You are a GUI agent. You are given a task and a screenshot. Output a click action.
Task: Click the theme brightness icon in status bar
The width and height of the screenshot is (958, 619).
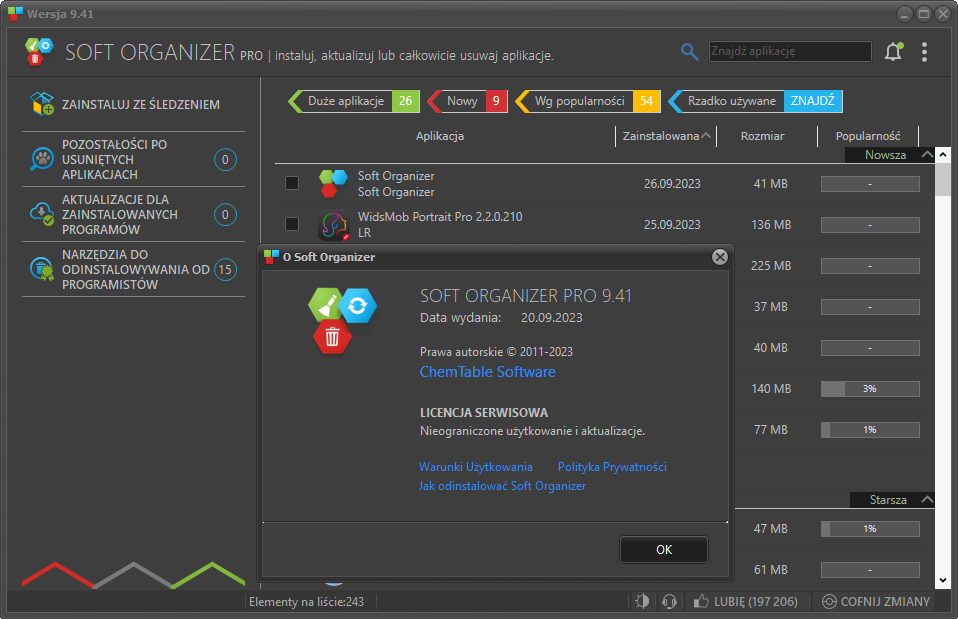[642, 602]
